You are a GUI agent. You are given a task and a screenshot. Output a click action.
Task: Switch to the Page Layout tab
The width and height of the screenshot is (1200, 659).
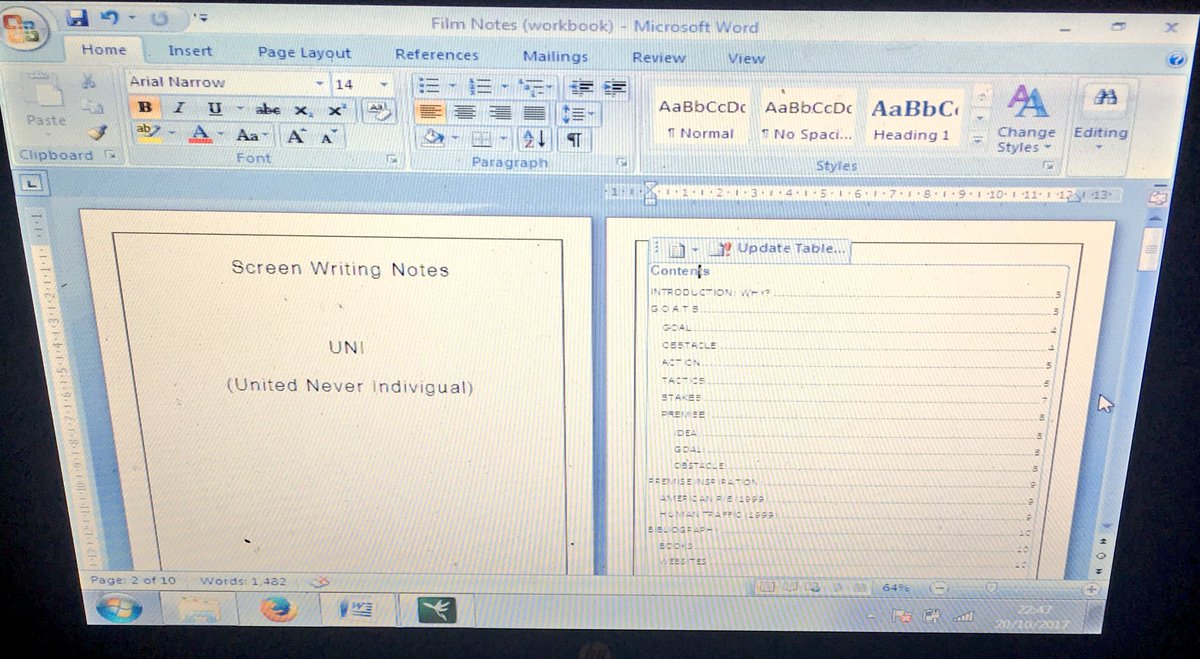(304, 53)
